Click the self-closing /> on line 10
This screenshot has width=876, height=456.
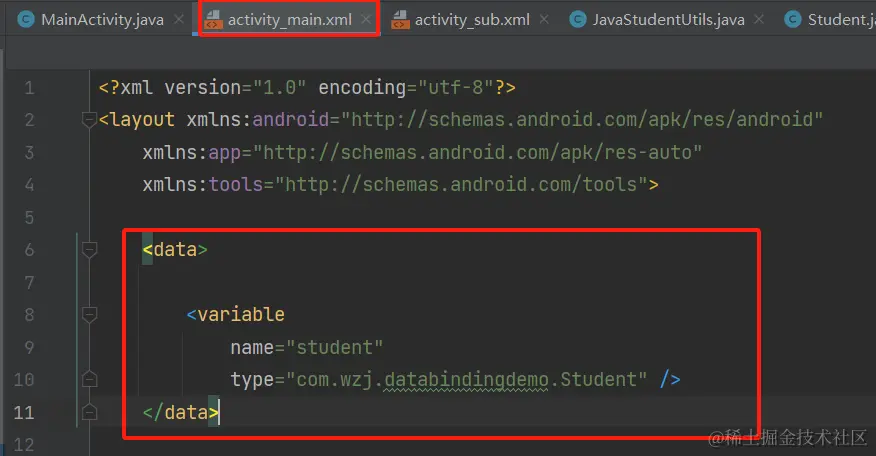click(x=670, y=379)
